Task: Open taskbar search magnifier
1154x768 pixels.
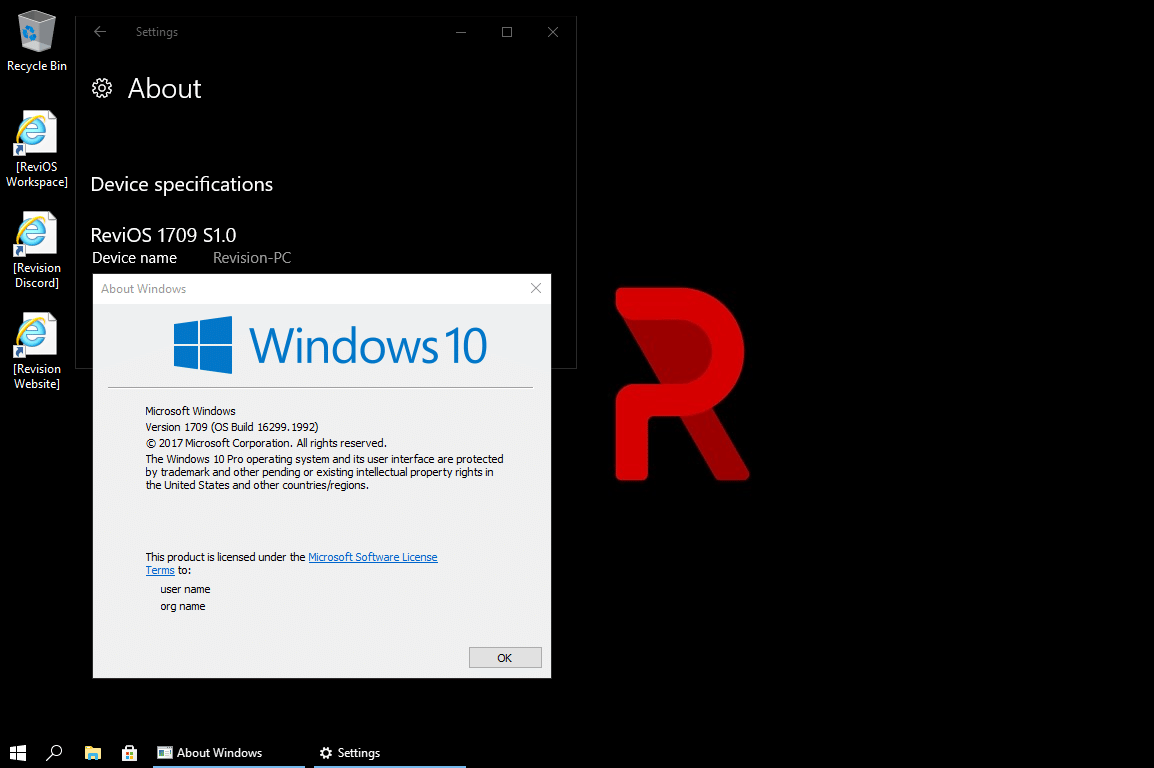Action: [54, 753]
